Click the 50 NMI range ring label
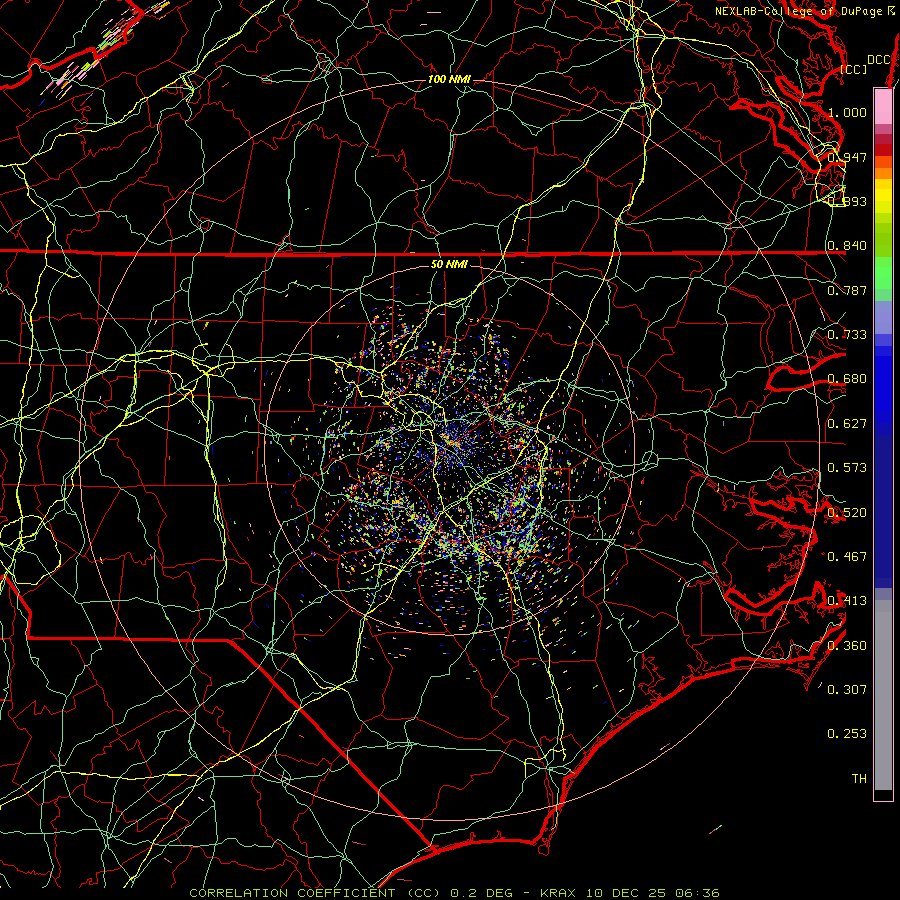This screenshot has width=900, height=900. point(449,264)
